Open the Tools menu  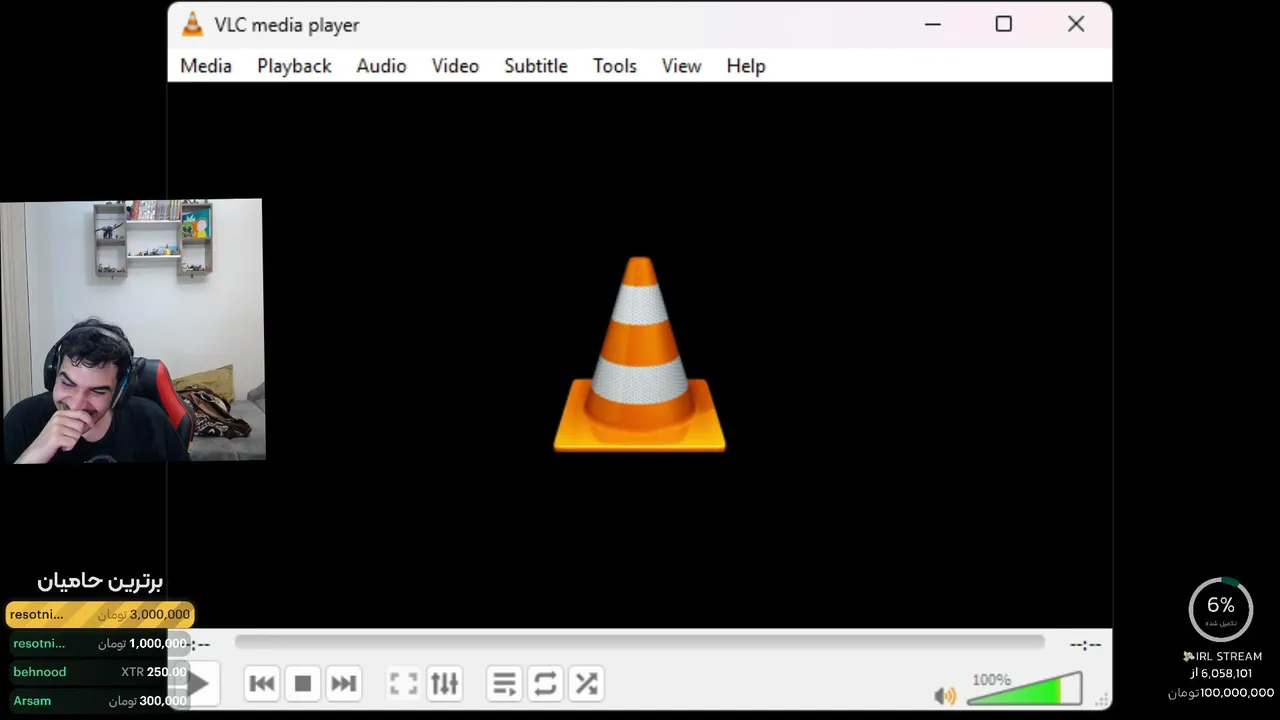614,66
